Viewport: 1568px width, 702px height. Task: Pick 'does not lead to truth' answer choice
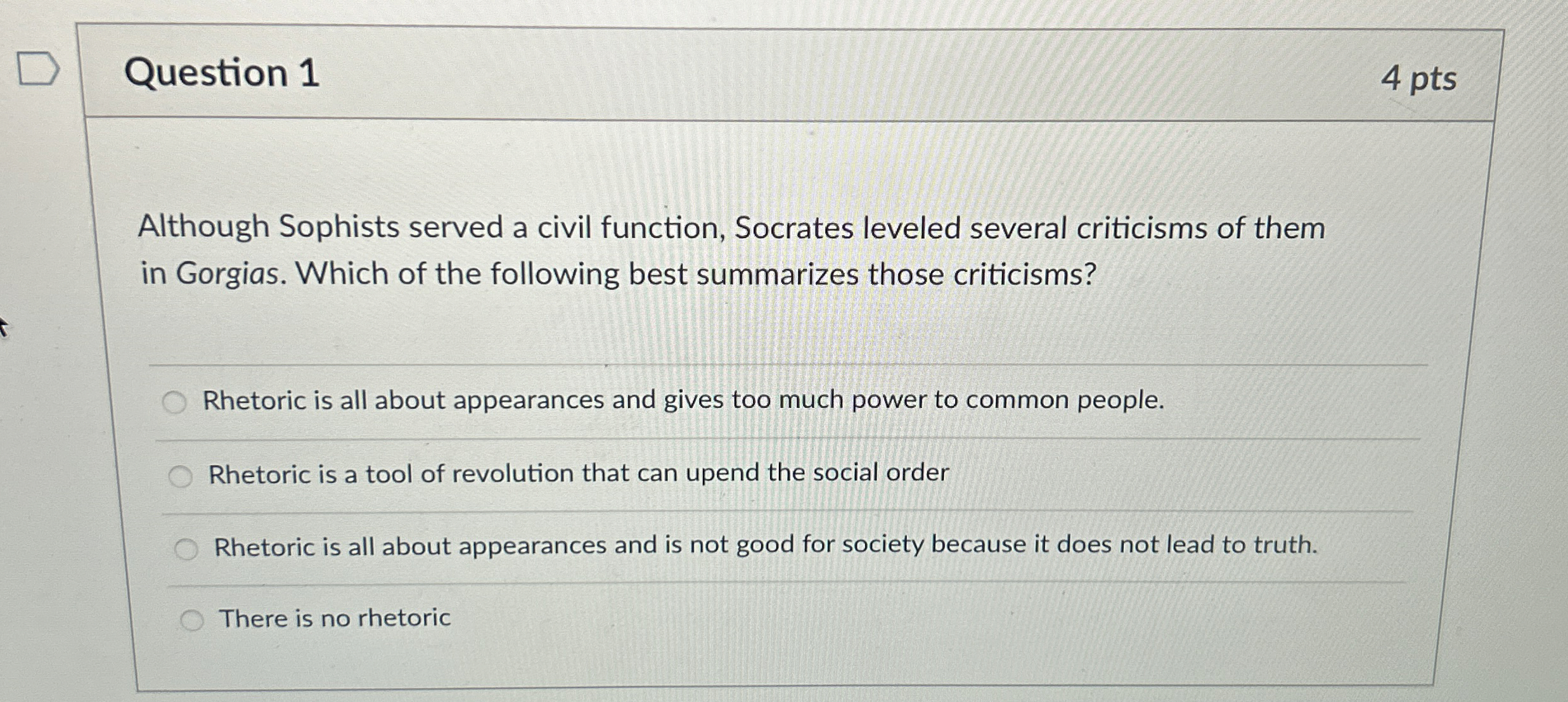coord(186,547)
